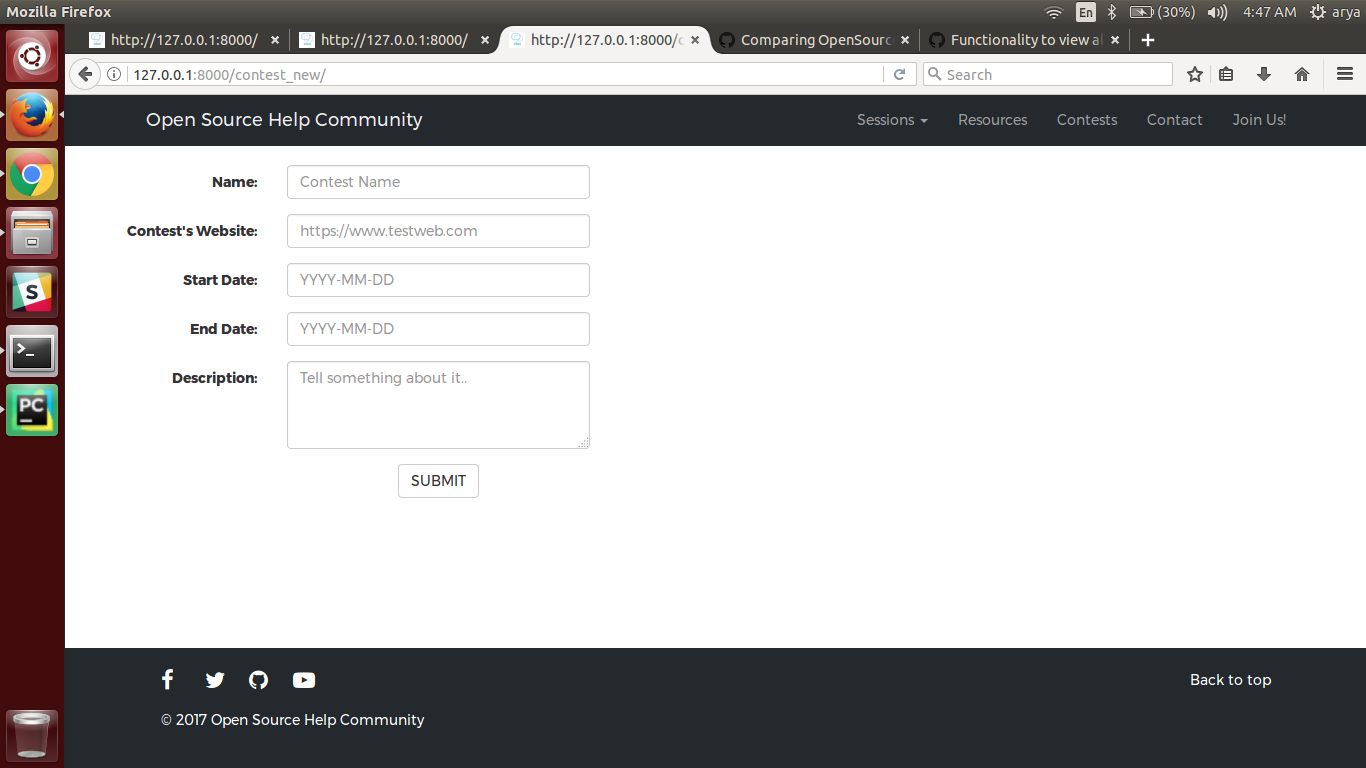Launch Google Chrome from the dock
This screenshot has width=1366, height=768.
32,174
